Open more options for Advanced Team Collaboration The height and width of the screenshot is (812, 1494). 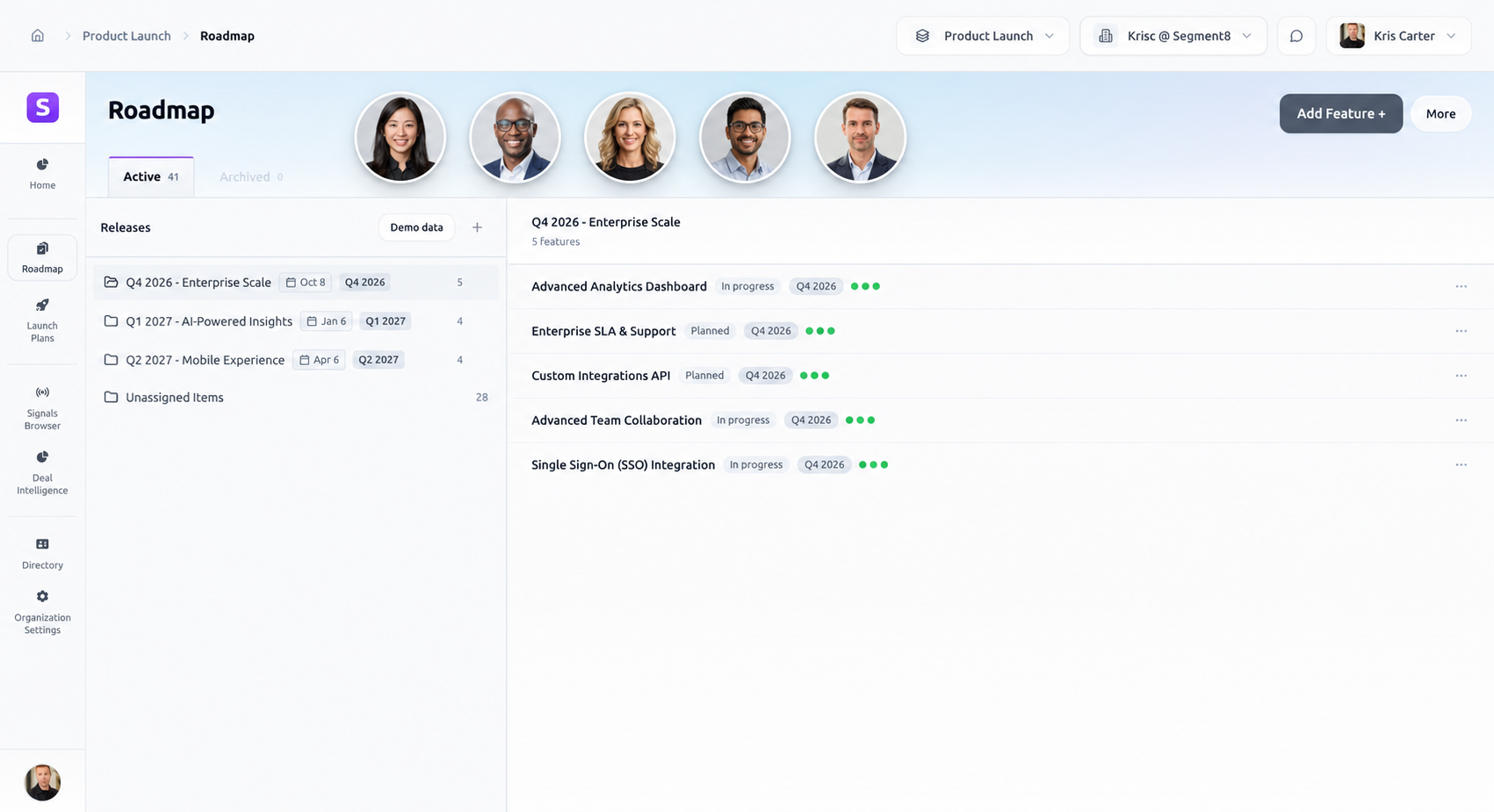coord(1461,420)
